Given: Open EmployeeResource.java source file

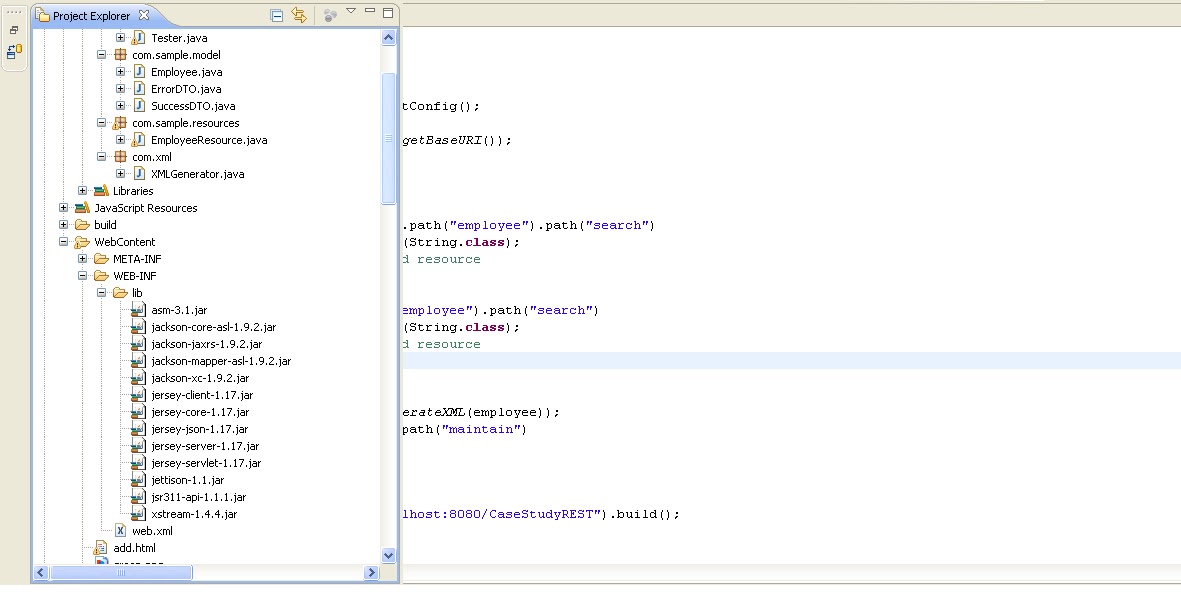Looking at the screenshot, I should click(209, 140).
